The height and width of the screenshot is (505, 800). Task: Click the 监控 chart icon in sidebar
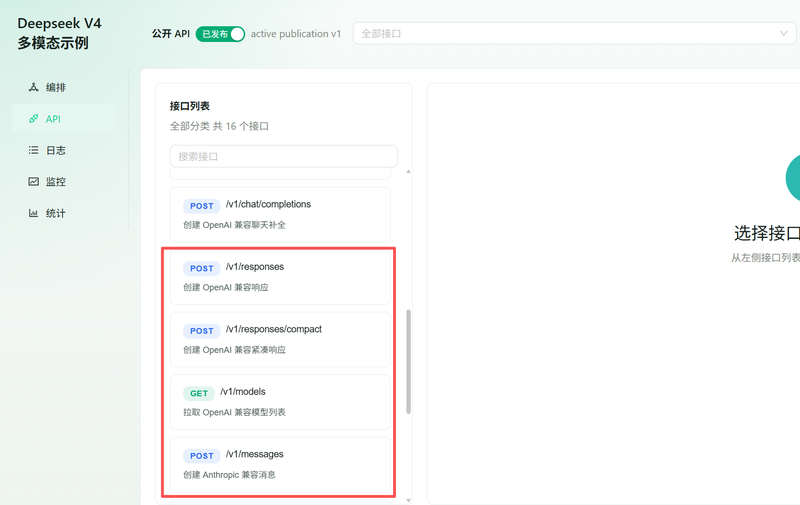pyautogui.click(x=34, y=182)
